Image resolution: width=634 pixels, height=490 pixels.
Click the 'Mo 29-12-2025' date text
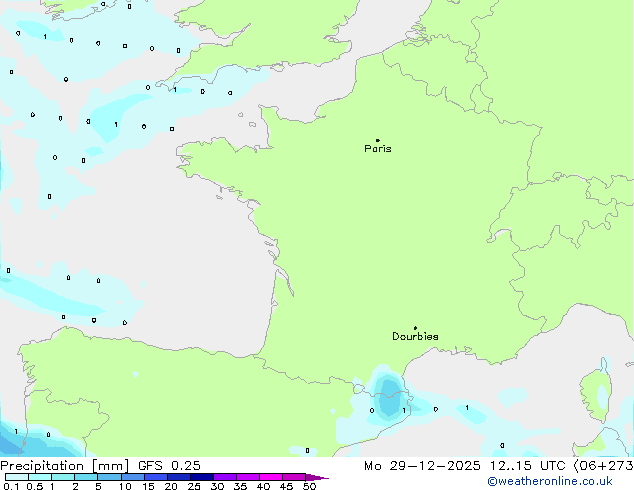click(x=422, y=466)
